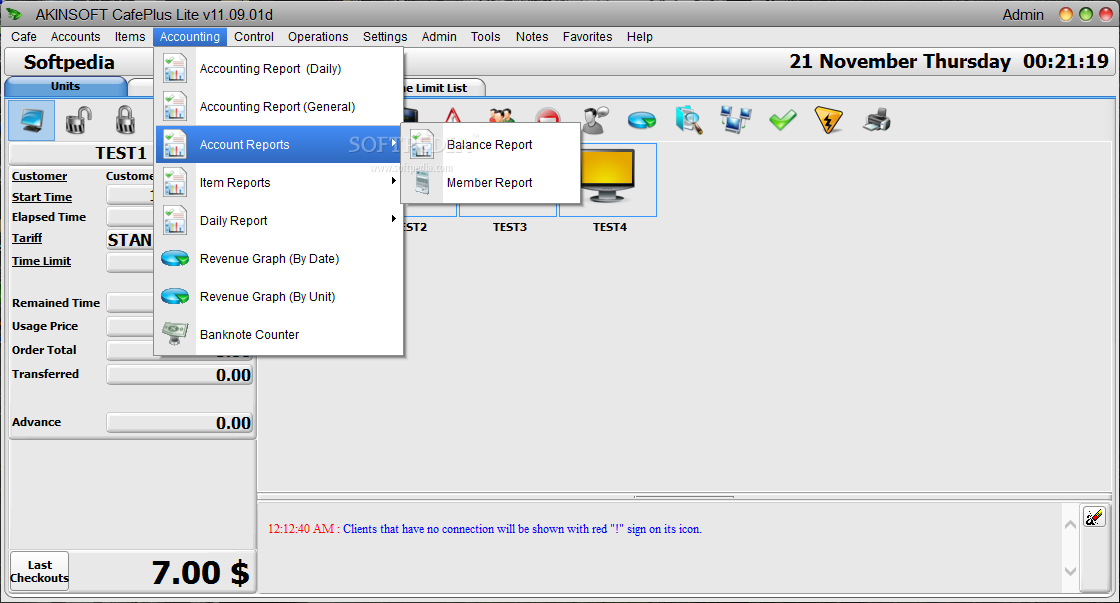
Task: Open Revenue Graph (By Date)
Action: (x=279, y=259)
